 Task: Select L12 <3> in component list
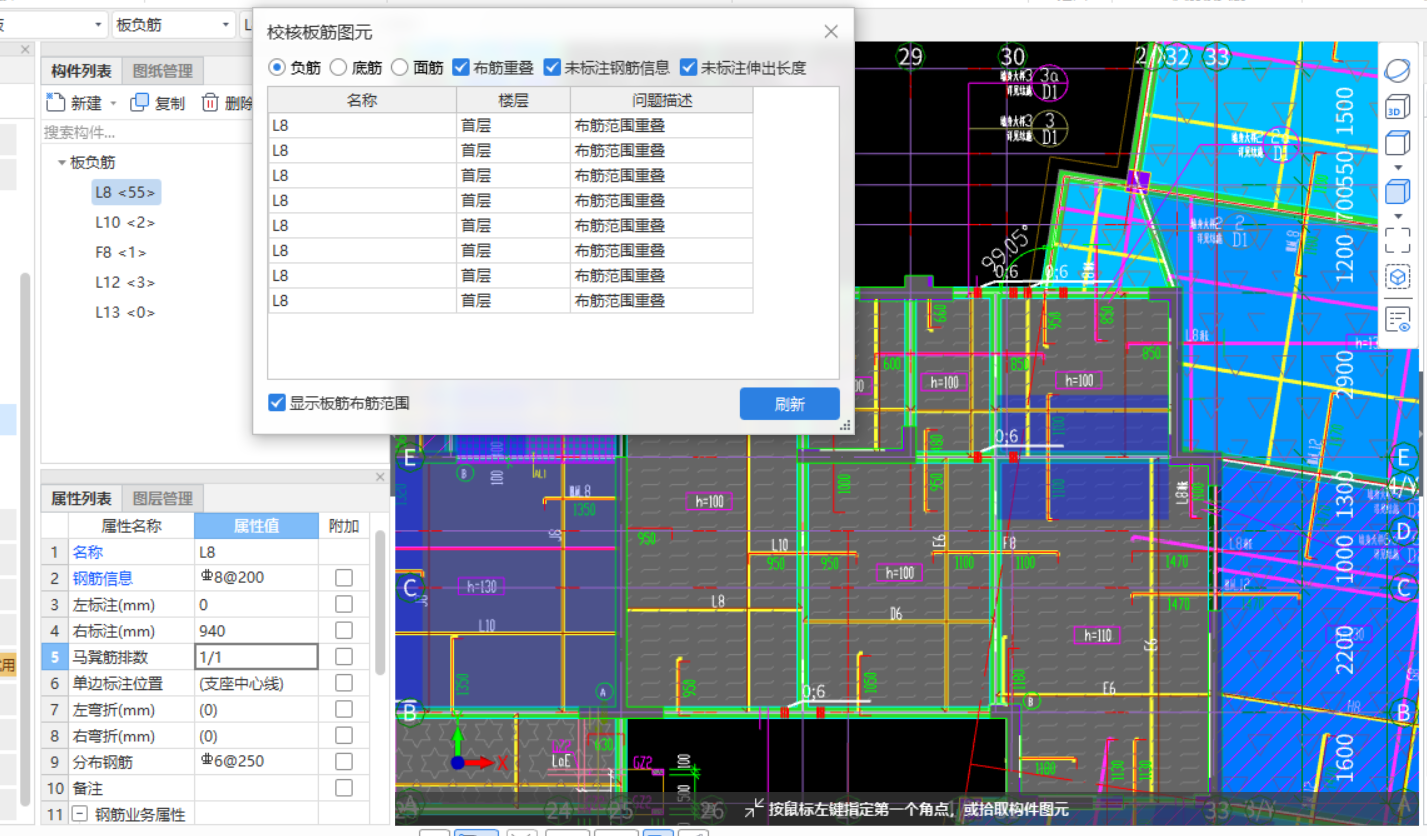point(125,282)
